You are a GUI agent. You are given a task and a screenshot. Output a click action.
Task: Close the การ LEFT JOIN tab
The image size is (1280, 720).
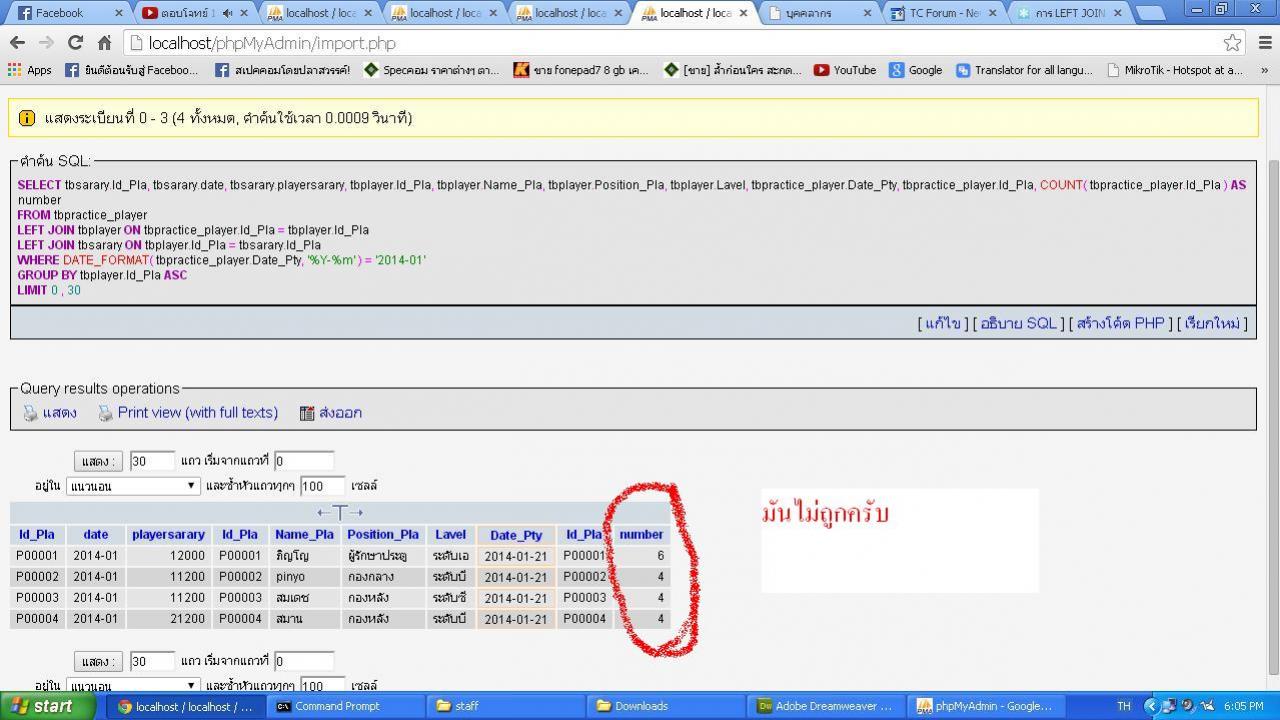1117,13
